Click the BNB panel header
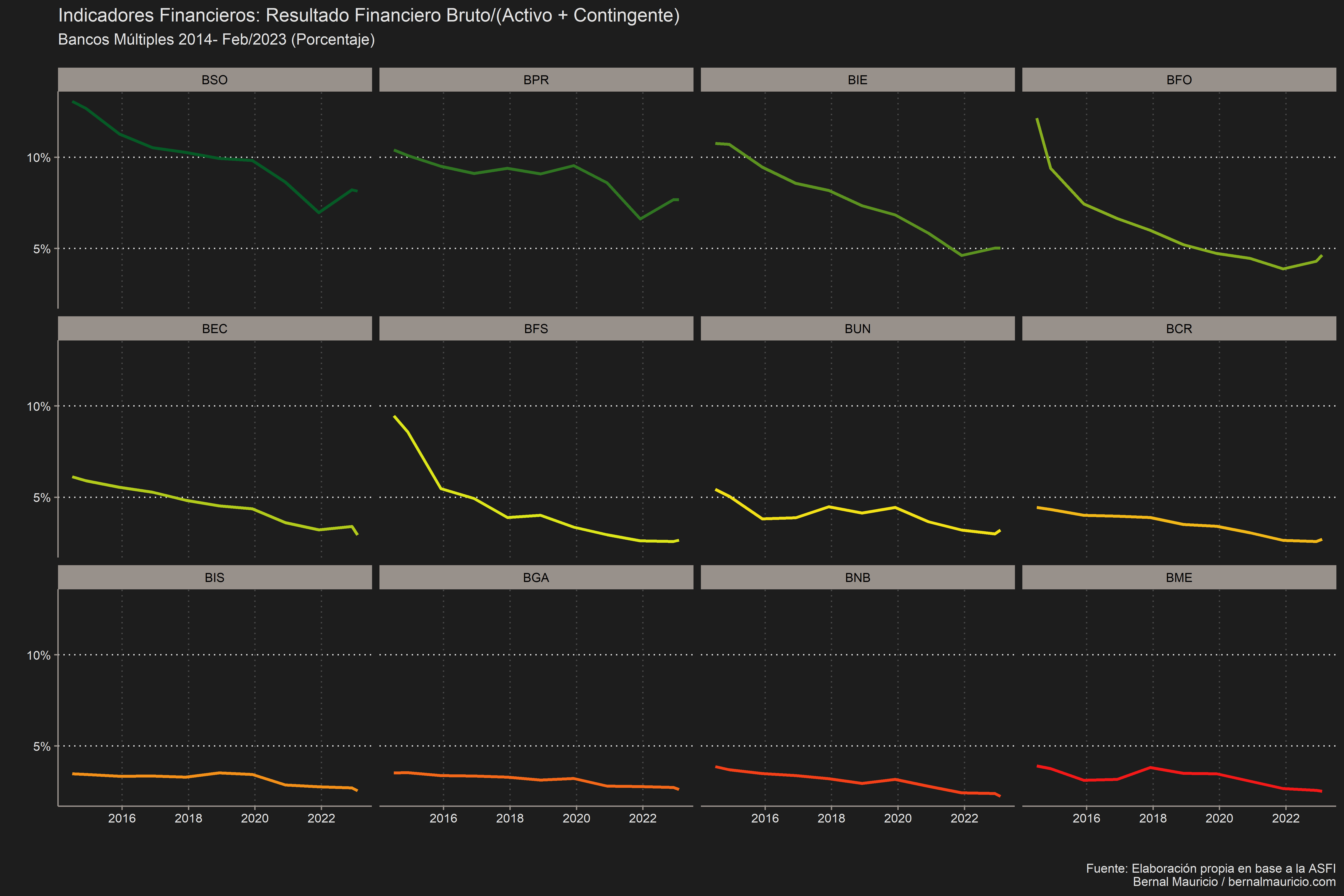The image size is (1344, 896). tap(858, 577)
